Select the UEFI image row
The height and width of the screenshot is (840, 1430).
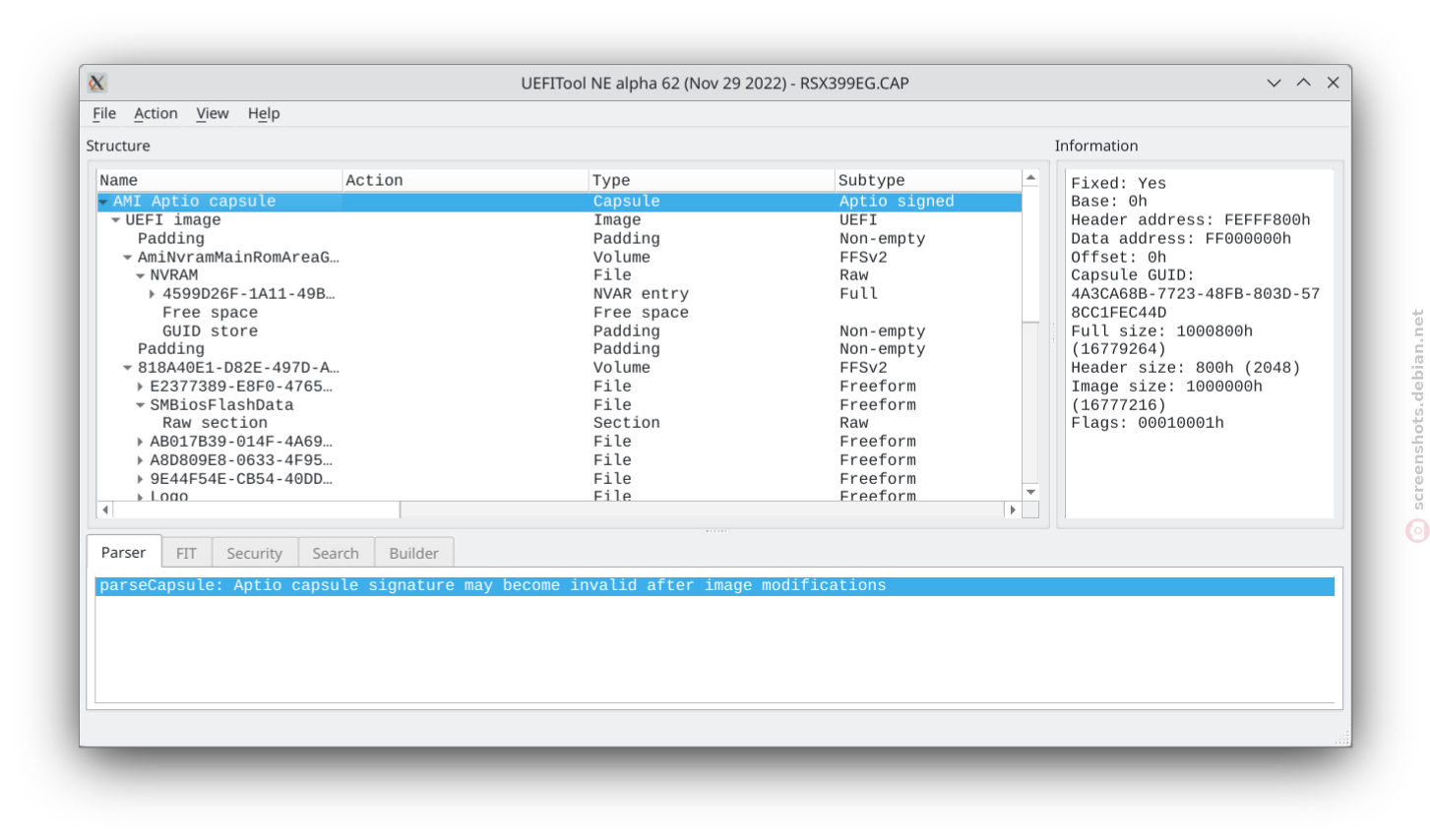[559, 220]
